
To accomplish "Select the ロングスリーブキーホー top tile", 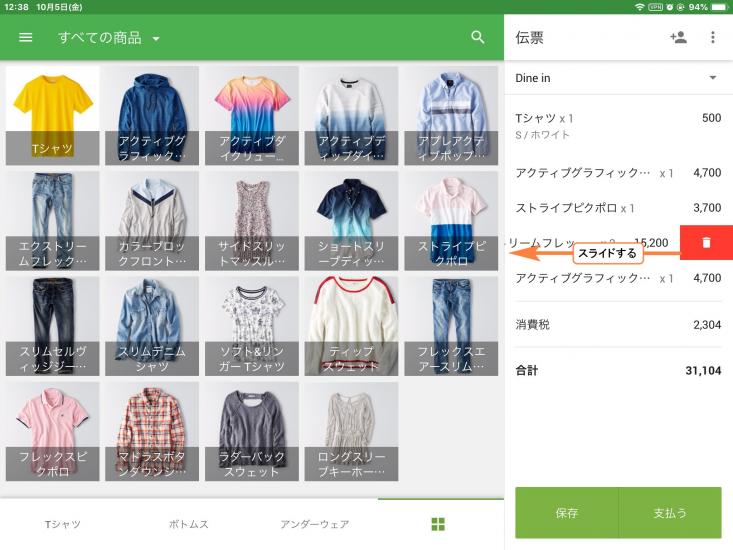I will pos(351,431).
